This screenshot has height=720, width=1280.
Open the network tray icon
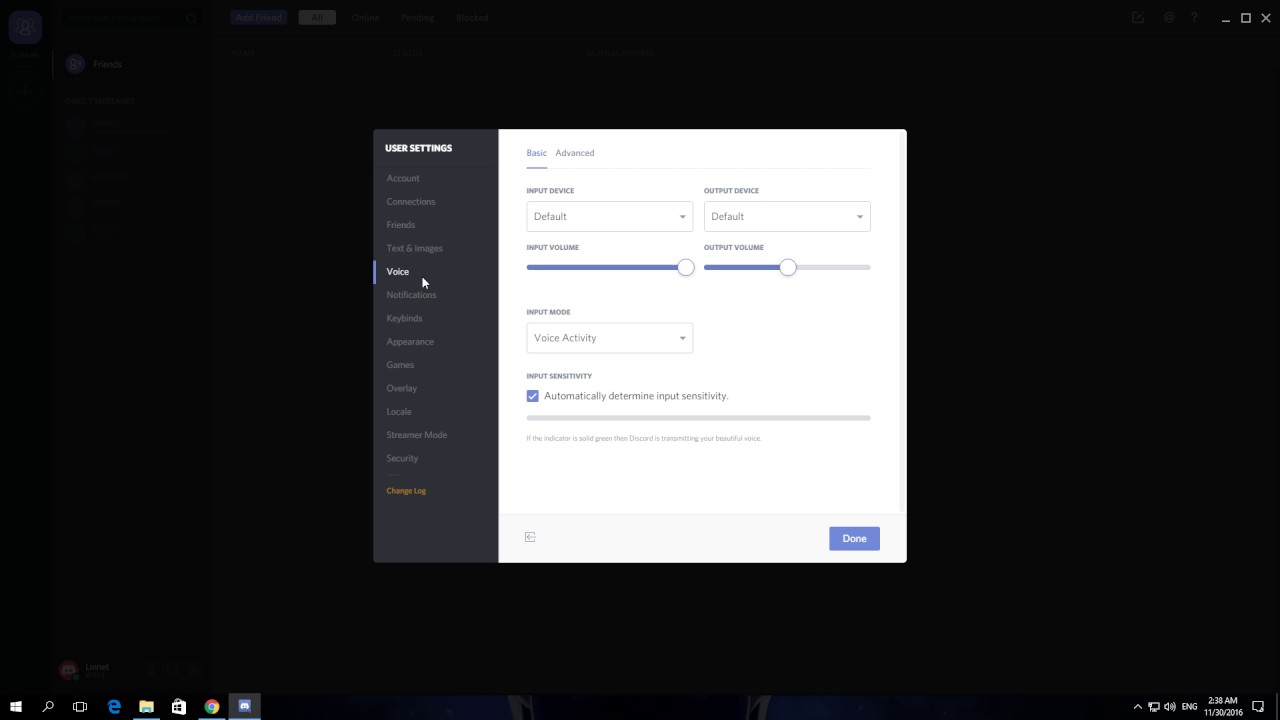pyautogui.click(x=1153, y=707)
